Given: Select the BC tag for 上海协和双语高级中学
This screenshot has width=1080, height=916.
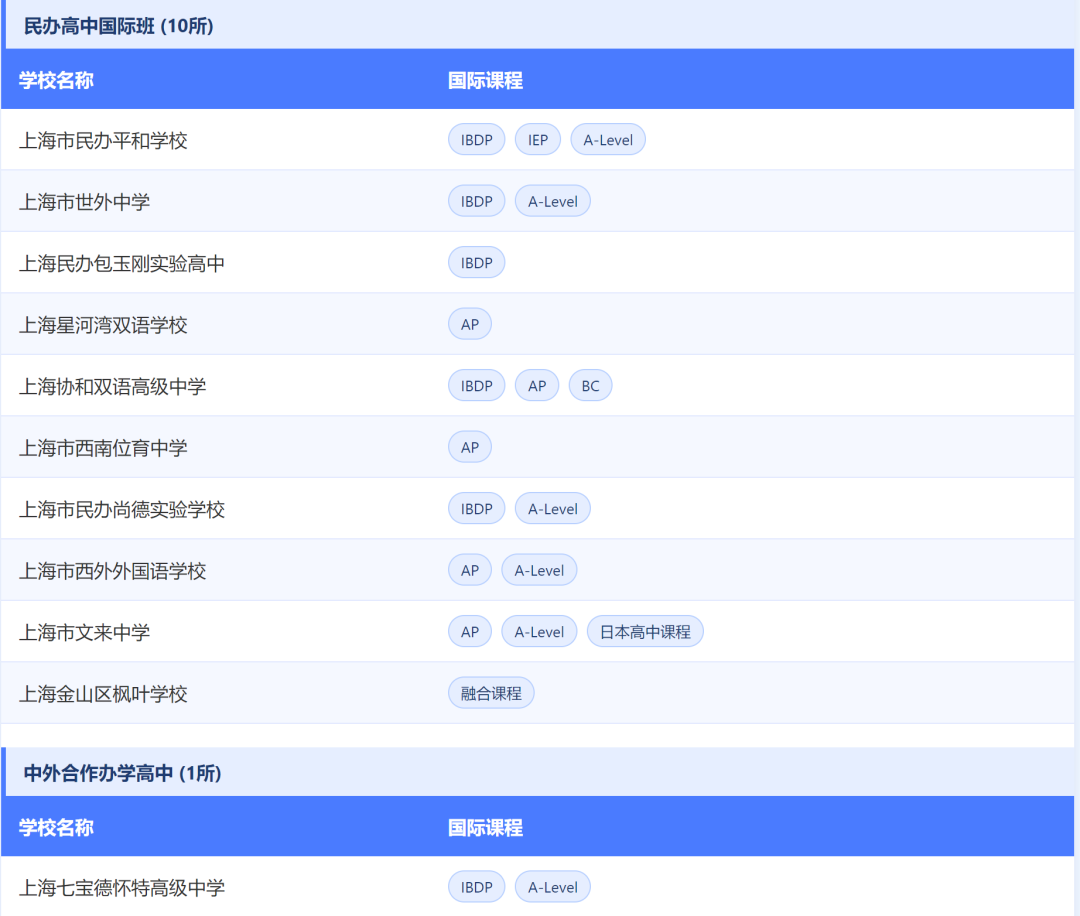Looking at the screenshot, I should click(x=590, y=385).
